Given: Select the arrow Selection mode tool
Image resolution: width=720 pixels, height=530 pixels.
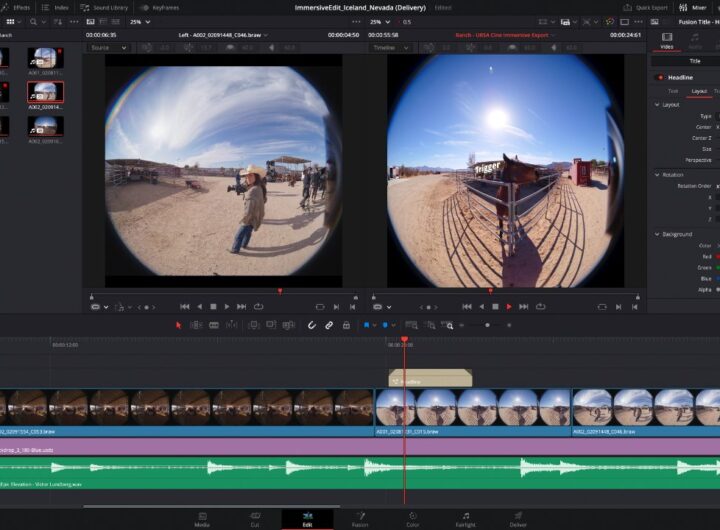Looking at the screenshot, I should coord(178,325).
